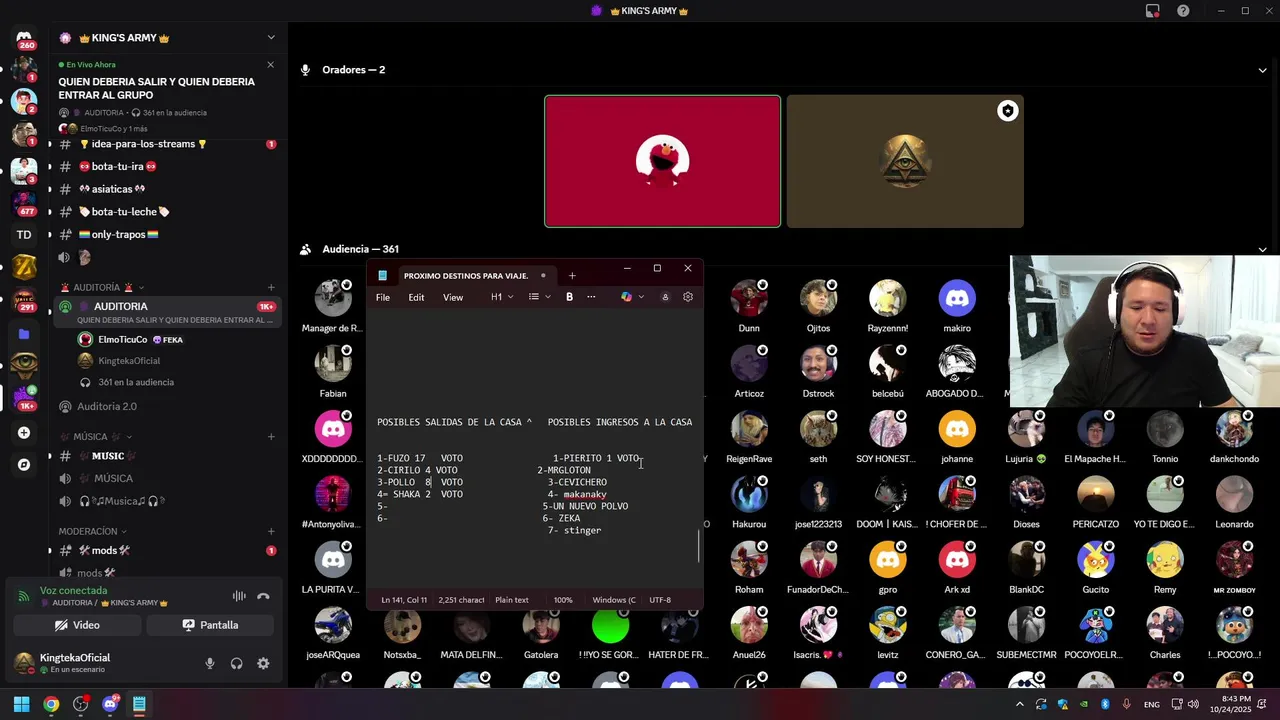Viewport: 1280px width, 720px height.
Task: Share screen with Pantalla button
Action: (x=210, y=625)
